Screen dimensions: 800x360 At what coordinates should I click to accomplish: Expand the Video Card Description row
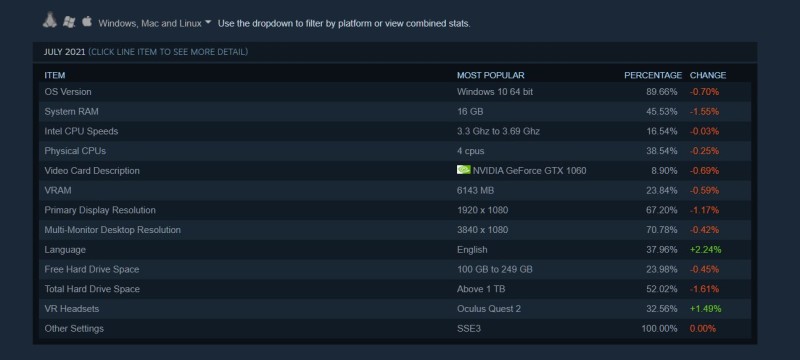coord(394,171)
